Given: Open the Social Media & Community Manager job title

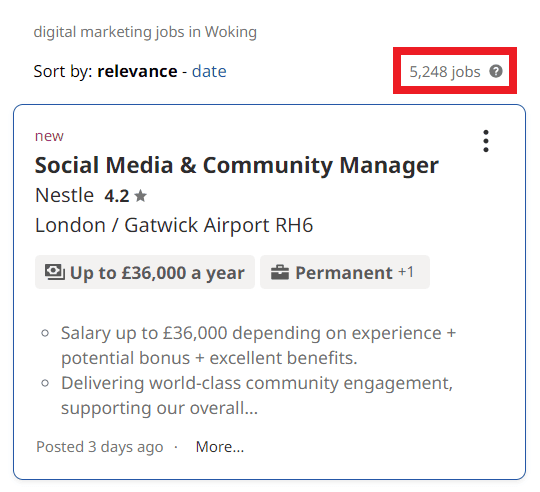Looking at the screenshot, I should click(x=237, y=165).
